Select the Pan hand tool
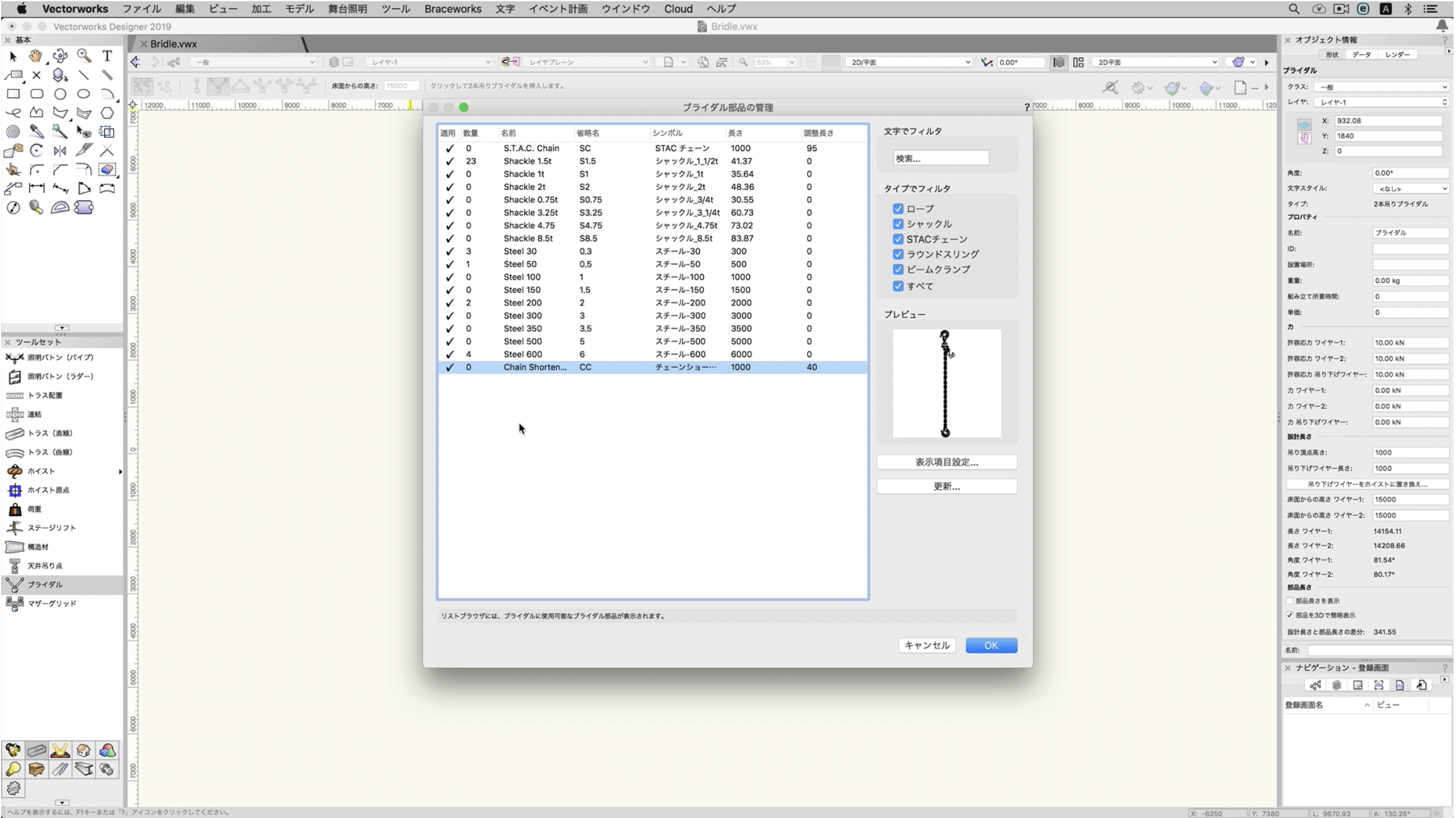 coord(36,56)
